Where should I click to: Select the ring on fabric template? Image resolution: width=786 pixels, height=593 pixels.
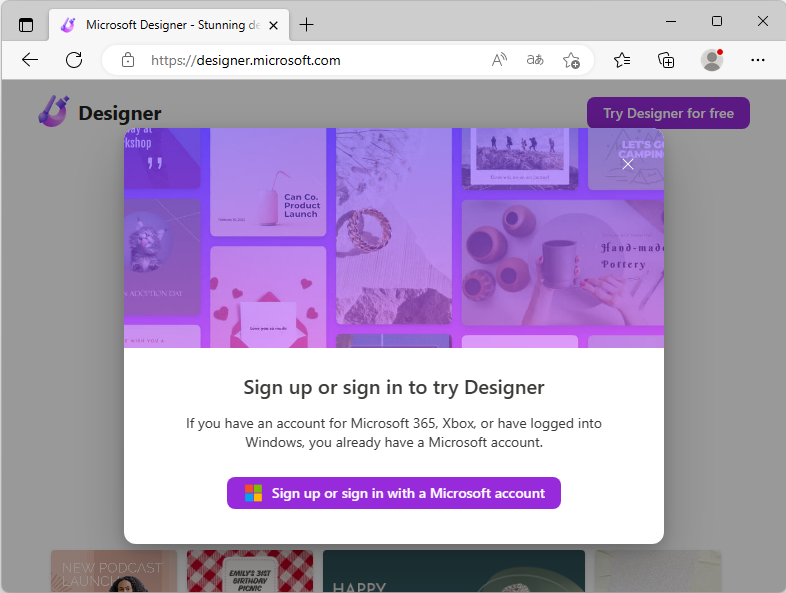(x=394, y=227)
